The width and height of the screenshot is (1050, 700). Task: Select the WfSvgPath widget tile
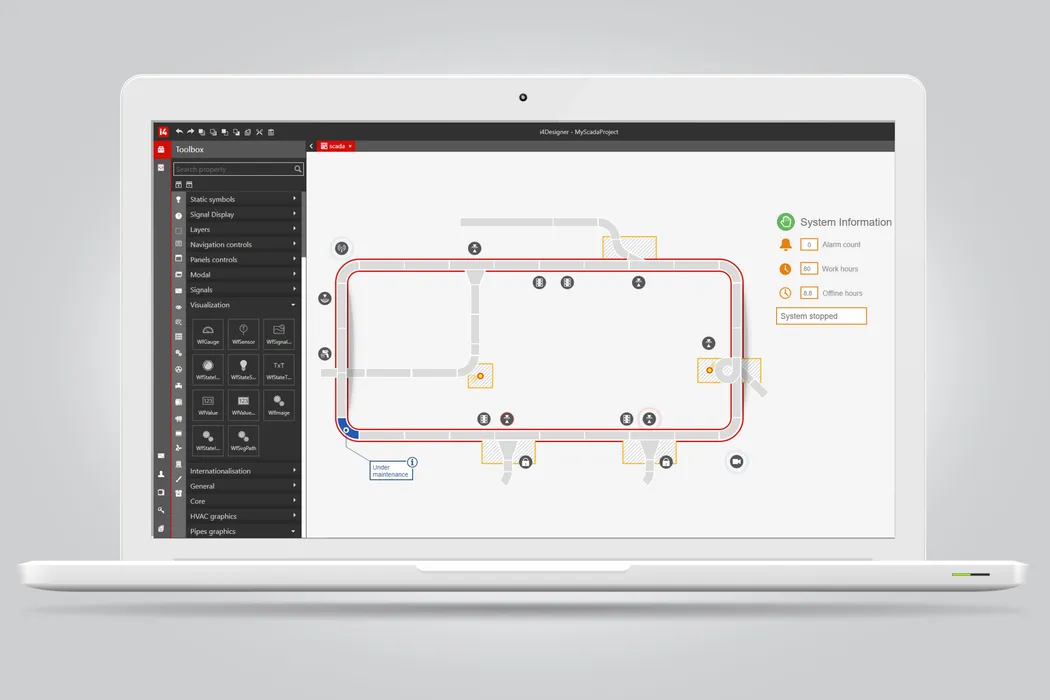243,440
